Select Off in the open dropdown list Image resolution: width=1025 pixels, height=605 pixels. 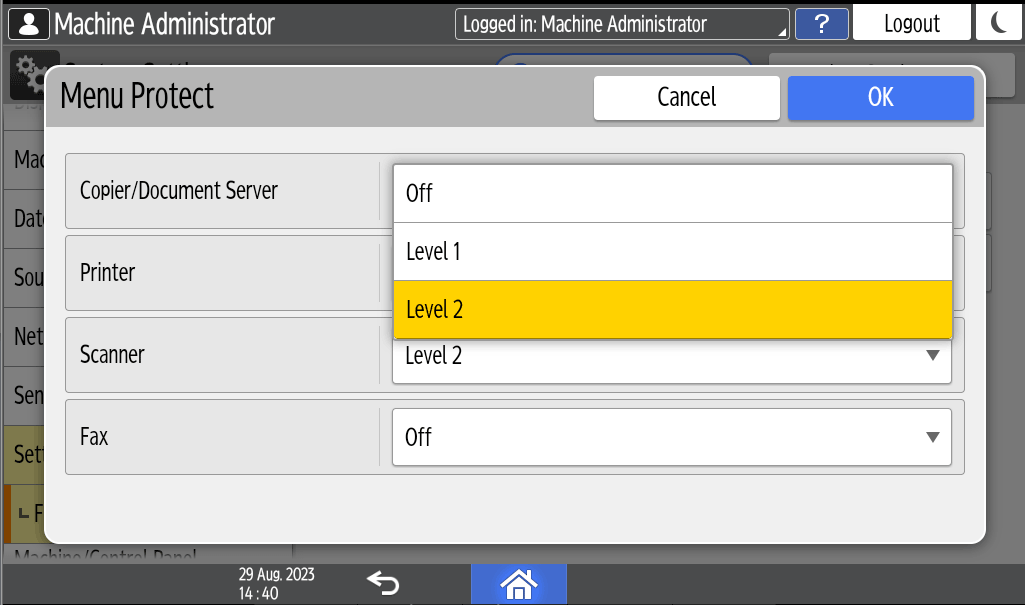tap(671, 193)
